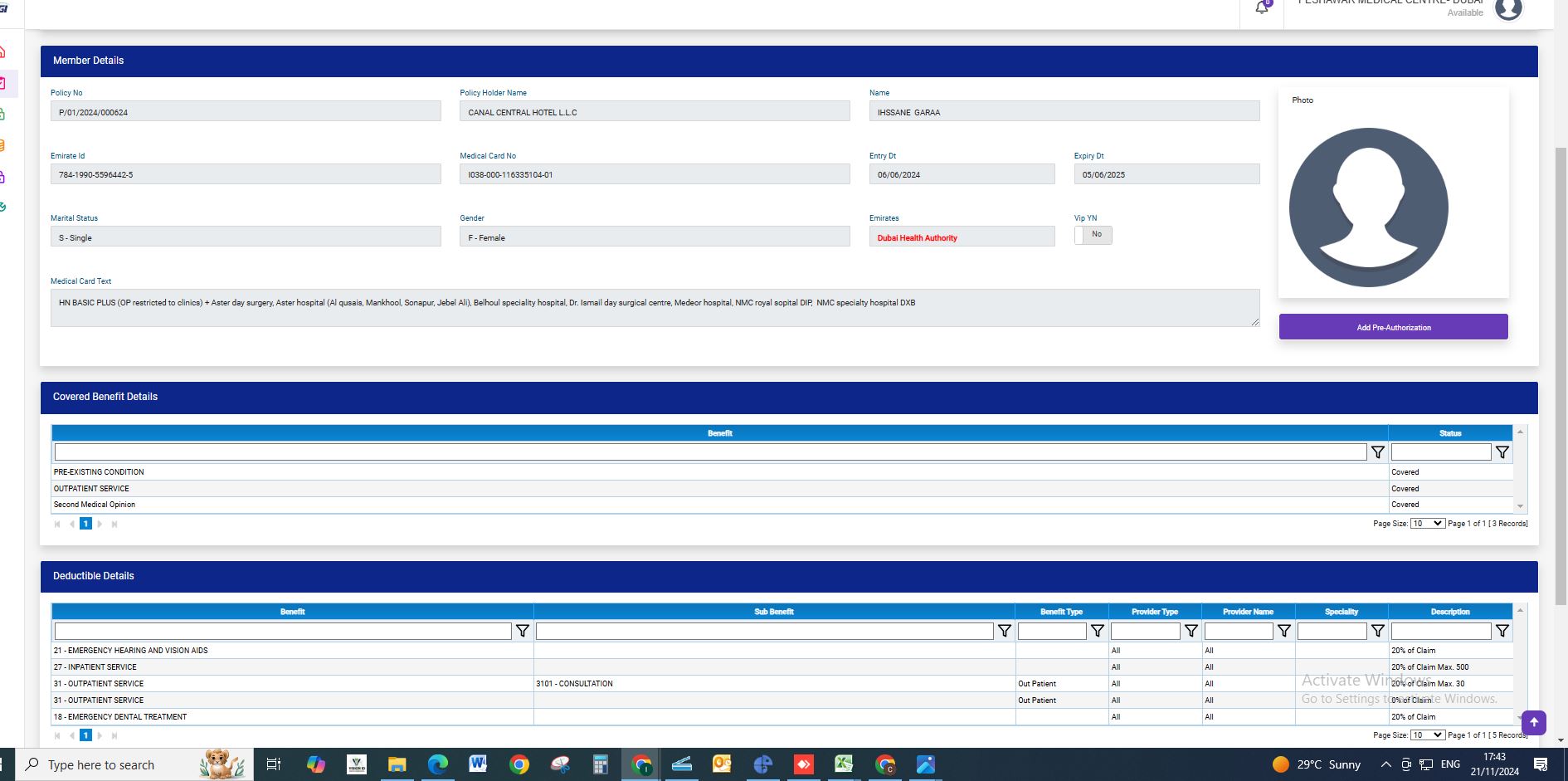Click the Provider Type filter funnel icon
1568x781 pixels.
(x=1191, y=632)
